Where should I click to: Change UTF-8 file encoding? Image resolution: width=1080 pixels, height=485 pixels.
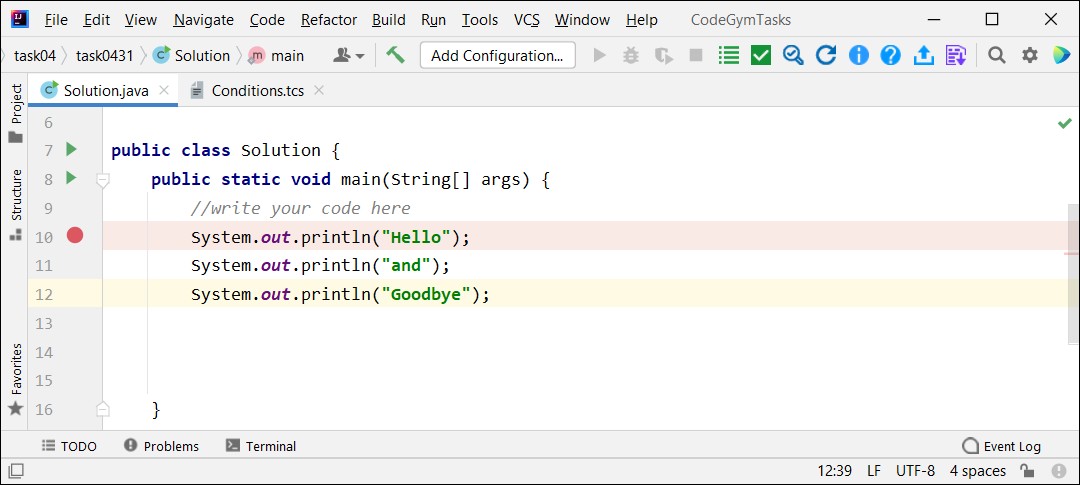[x=915, y=471]
